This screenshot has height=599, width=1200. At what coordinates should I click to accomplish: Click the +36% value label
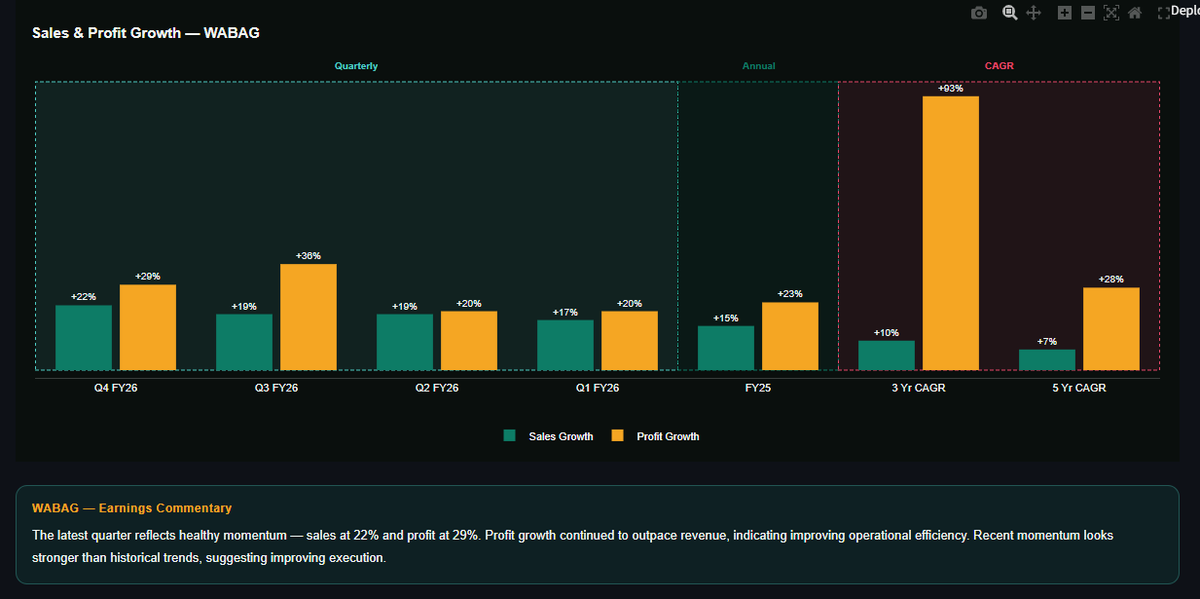308,256
